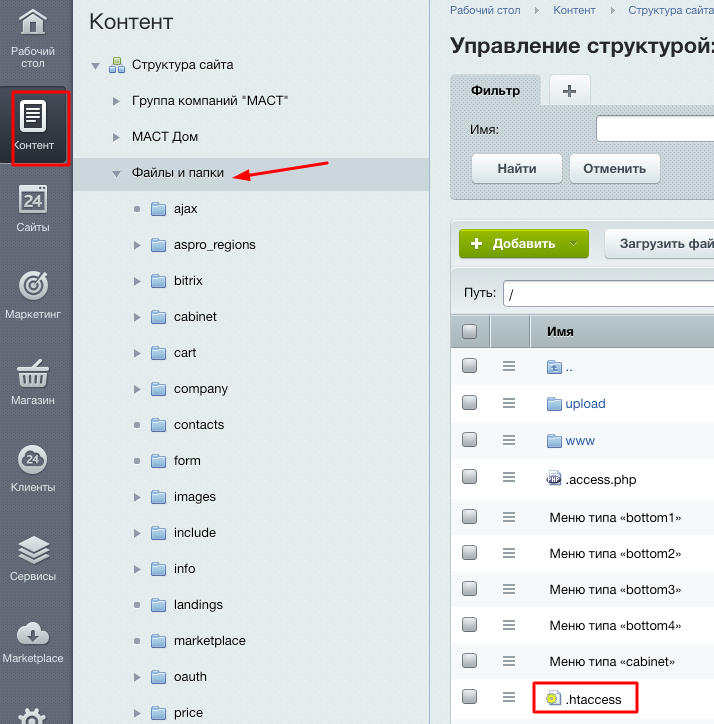The width and height of the screenshot is (714, 724).
Task: Select Файлы и папки in the tree
Action: coord(178,173)
